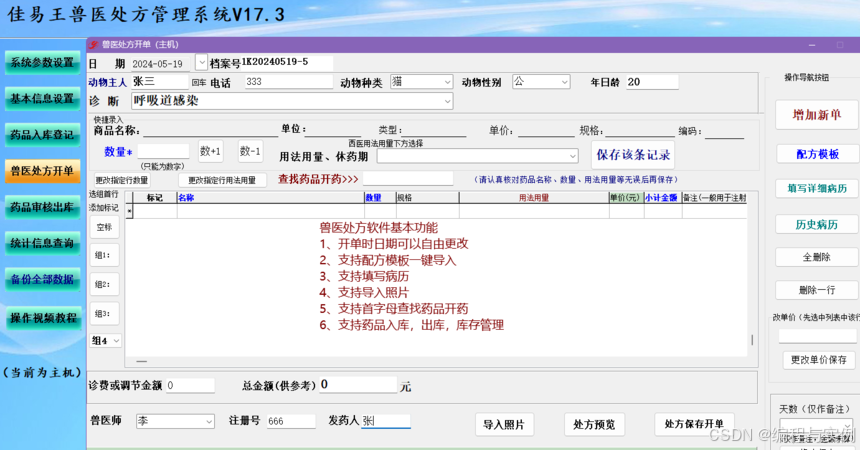
Task: Click the 用法用量 column header
Action: click(x=534, y=198)
